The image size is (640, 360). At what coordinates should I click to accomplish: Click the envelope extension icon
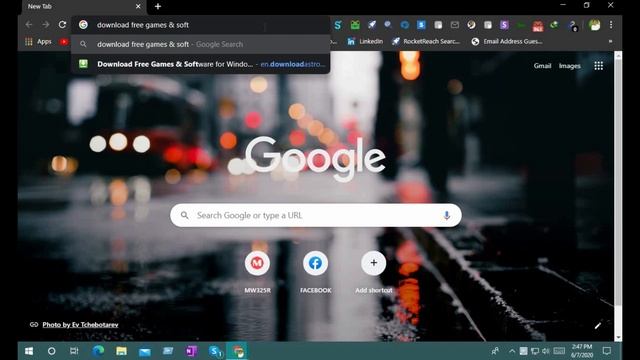(x=455, y=25)
